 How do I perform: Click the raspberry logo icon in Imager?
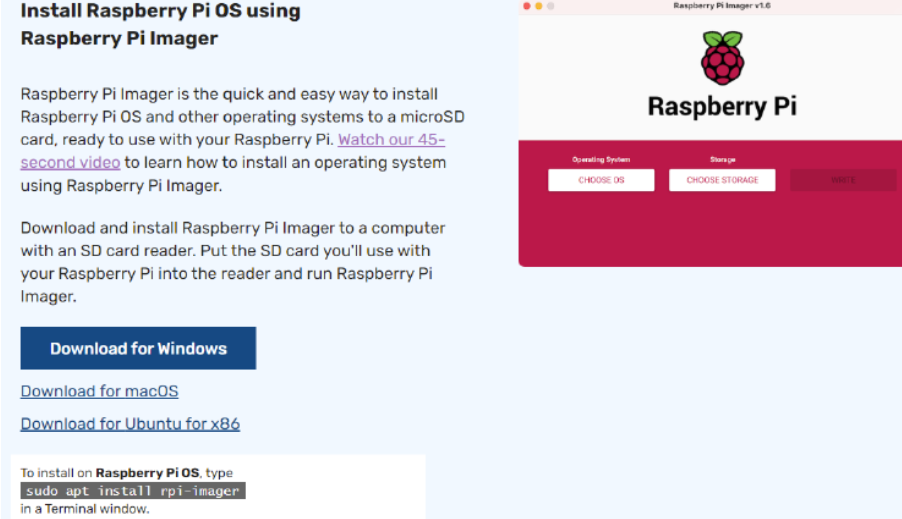[723, 58]
